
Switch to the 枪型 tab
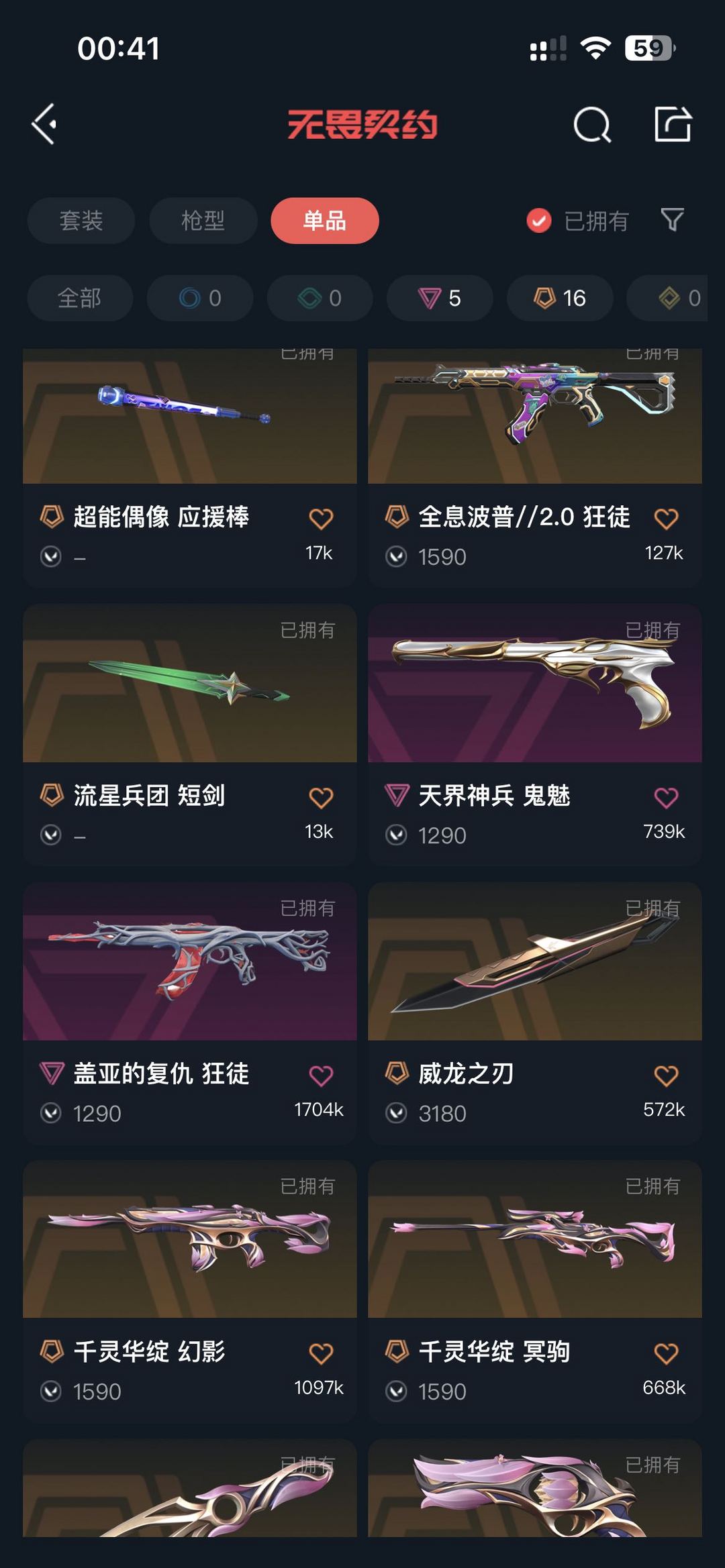coord(203,221)
